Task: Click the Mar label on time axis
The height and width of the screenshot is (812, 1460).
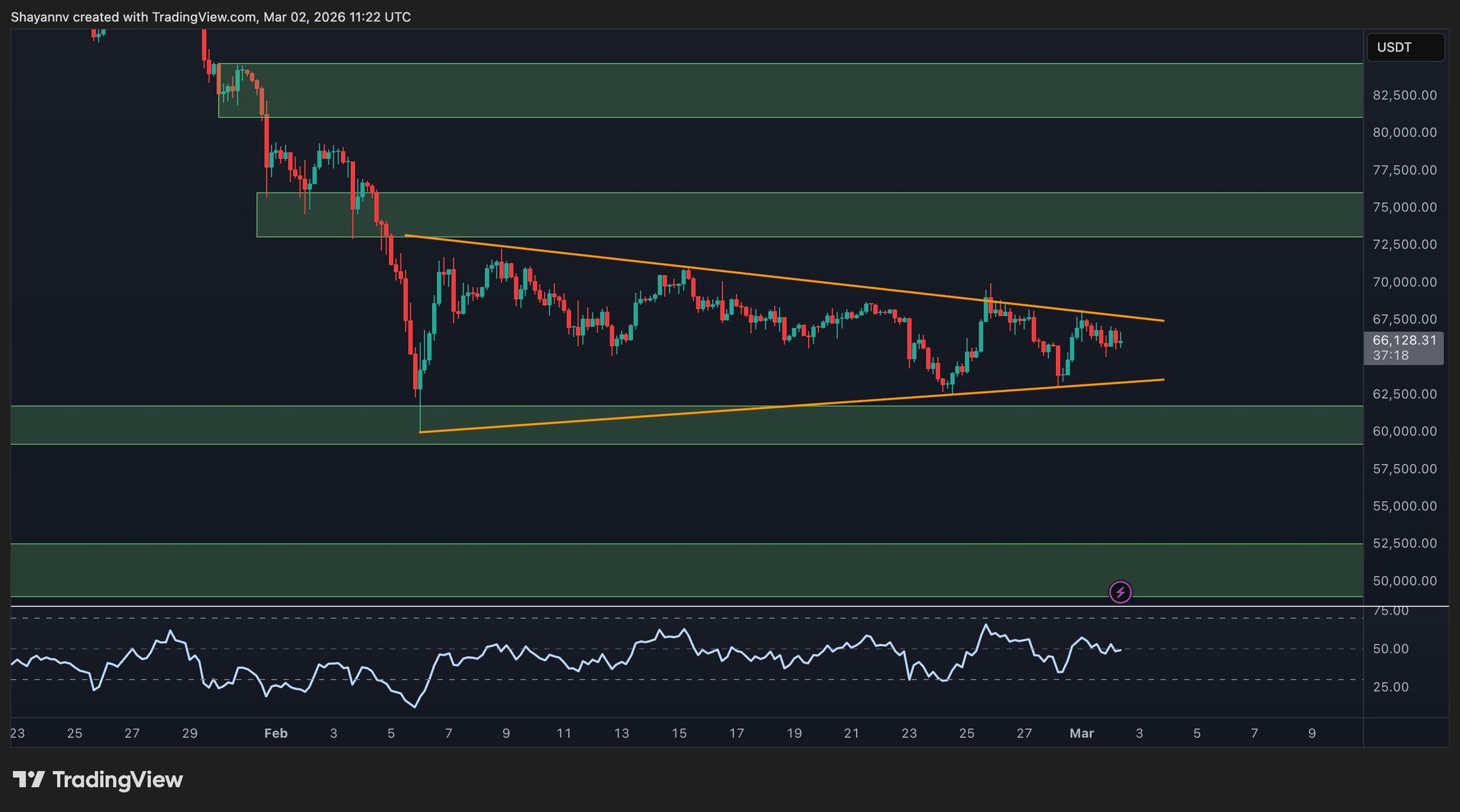Action: pyautogui.click(x=1081, y=733)
